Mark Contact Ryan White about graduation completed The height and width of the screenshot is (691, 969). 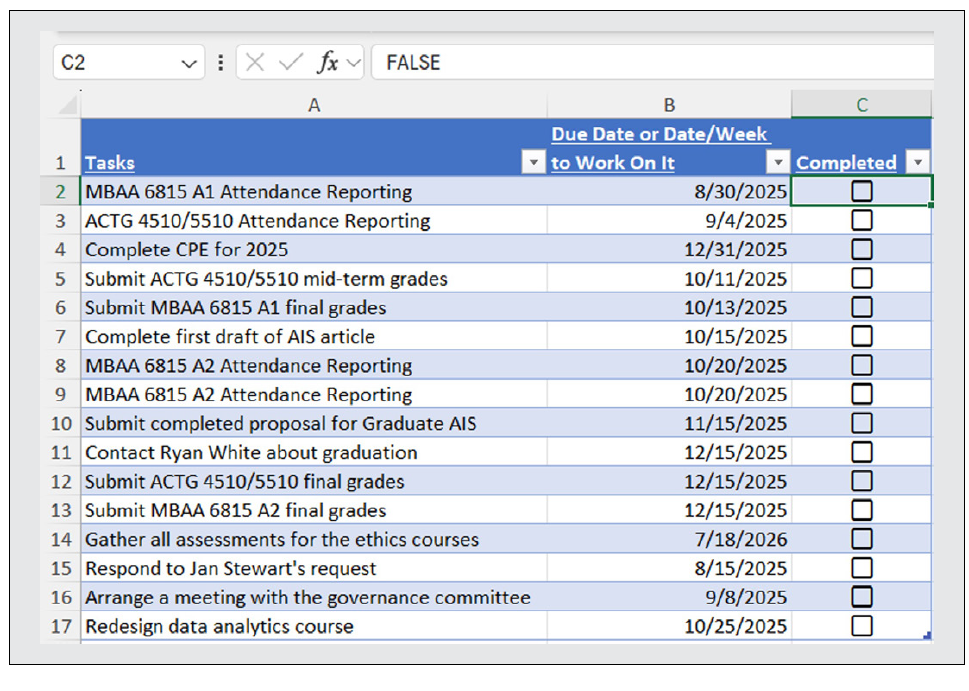click(861, 453)
